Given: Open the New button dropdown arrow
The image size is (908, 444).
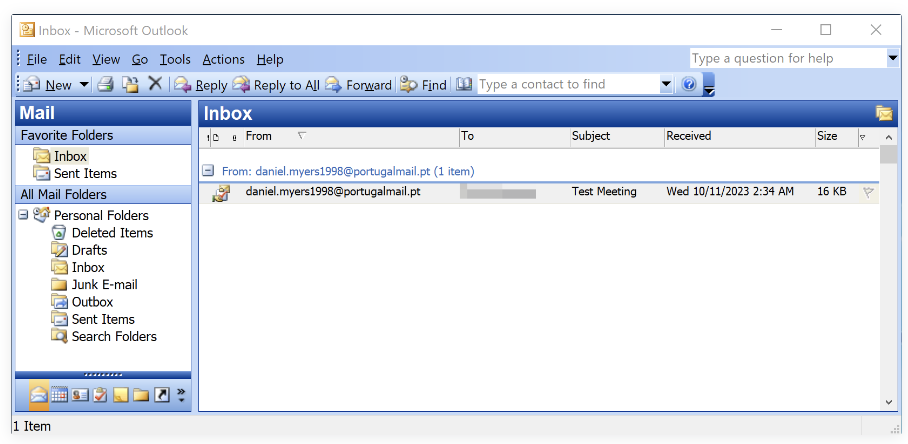Looking at the screenshot, I should 84,85.
